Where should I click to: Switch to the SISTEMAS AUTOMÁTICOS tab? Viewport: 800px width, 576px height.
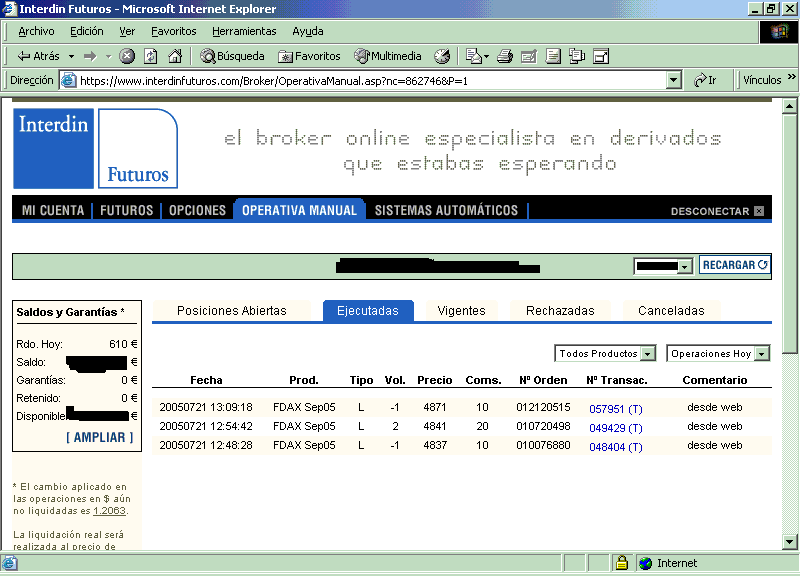pos(446,210)
